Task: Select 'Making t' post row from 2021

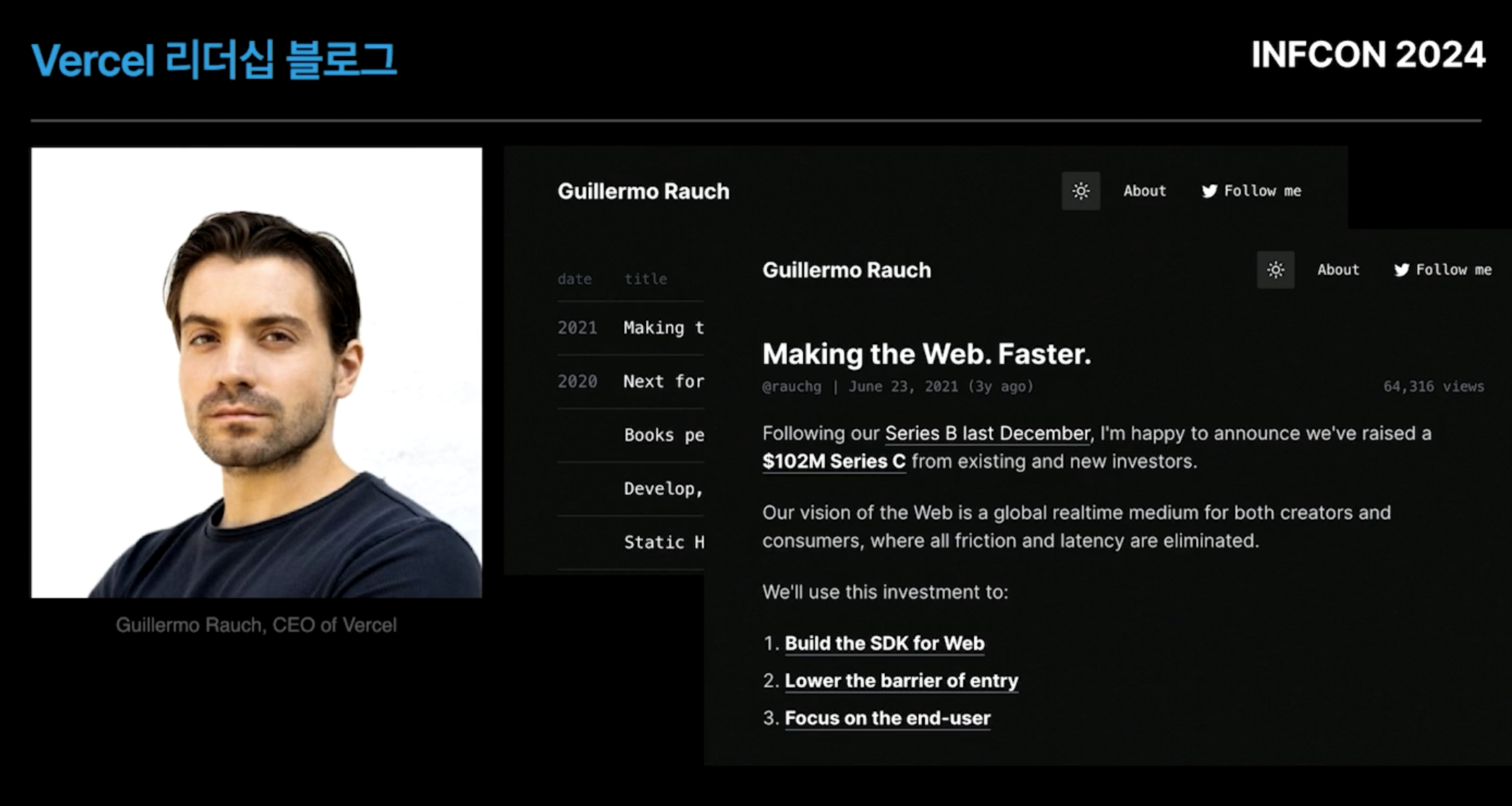Action: pyautogui.click(x=631, y=328)
